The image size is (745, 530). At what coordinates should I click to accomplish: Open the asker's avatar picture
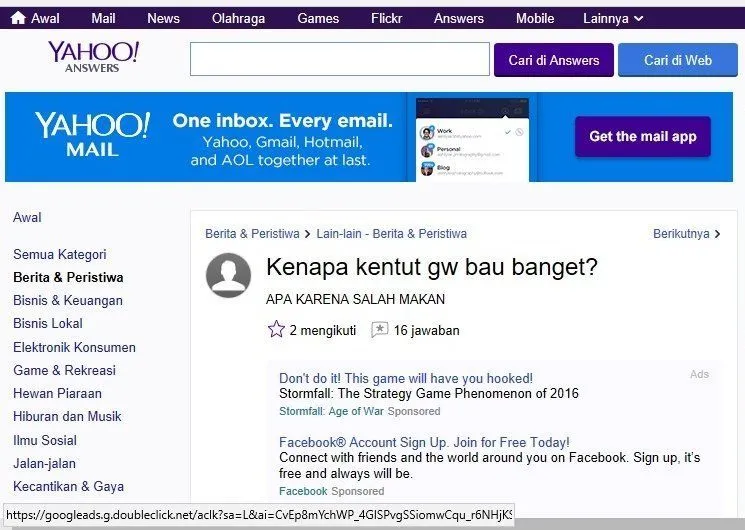229,275
